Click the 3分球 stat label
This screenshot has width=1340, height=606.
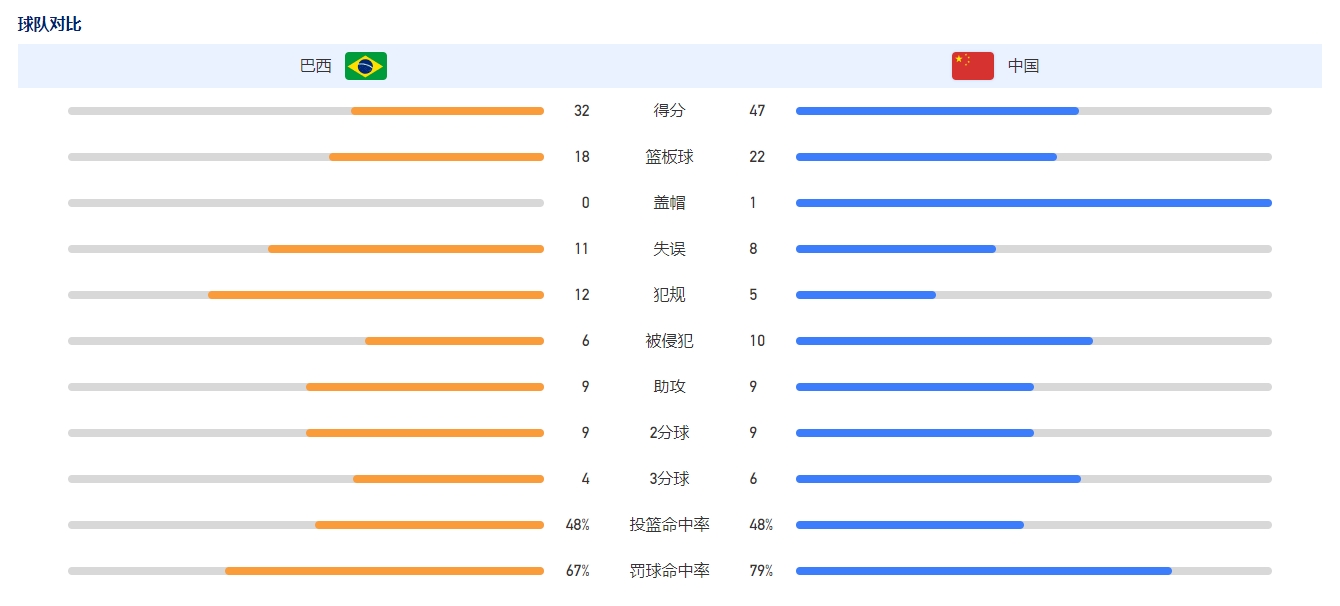coord(670,479)
